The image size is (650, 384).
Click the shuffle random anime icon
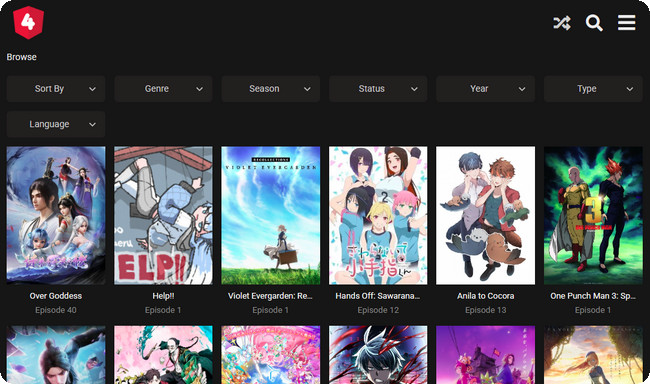tap(562, 23)
